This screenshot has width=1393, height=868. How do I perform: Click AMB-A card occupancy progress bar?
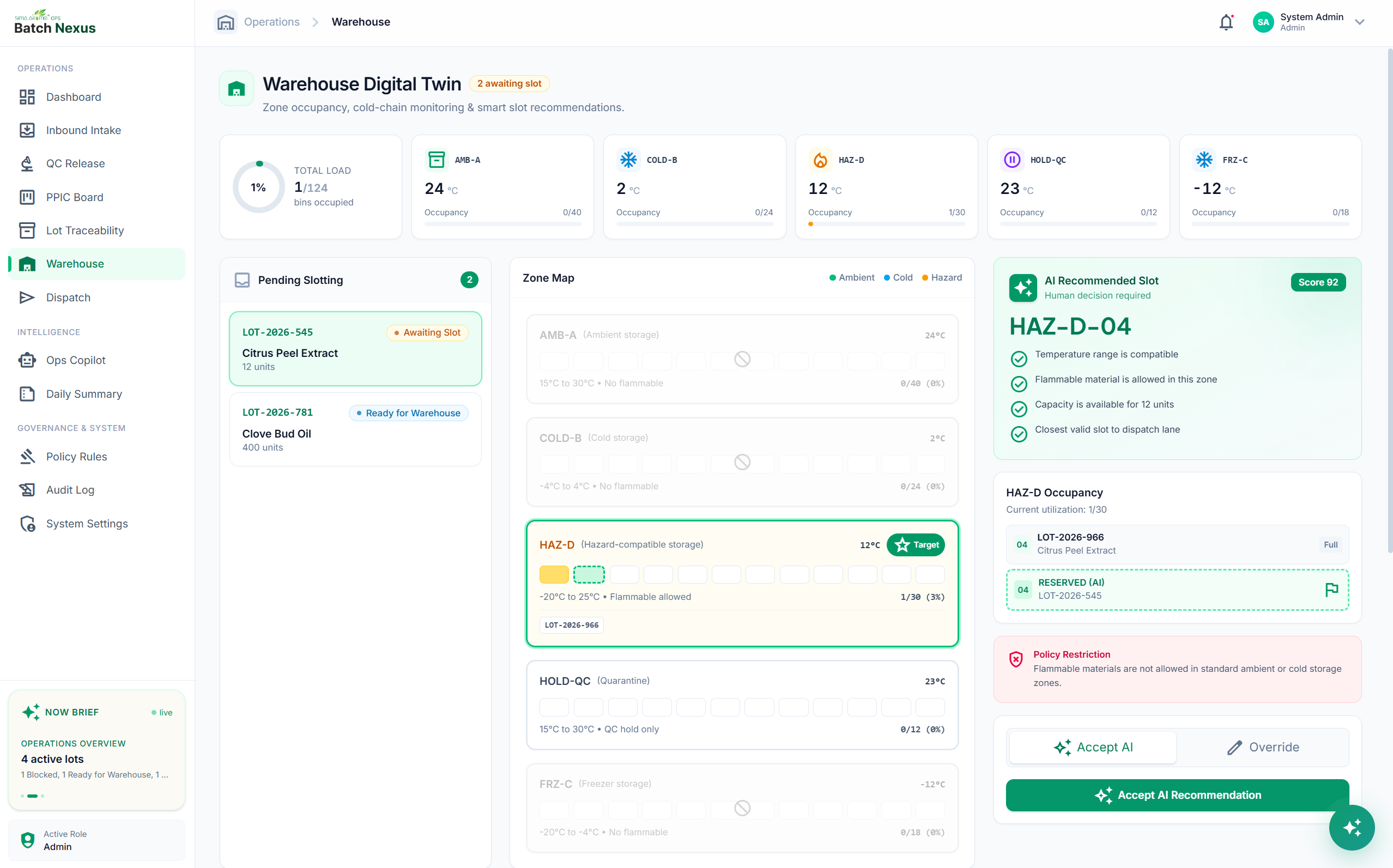pos(503,224)
